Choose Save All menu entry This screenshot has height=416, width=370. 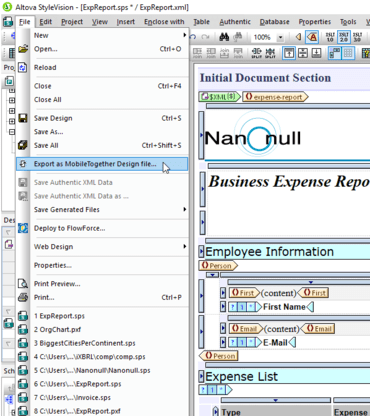pos(102,145)
